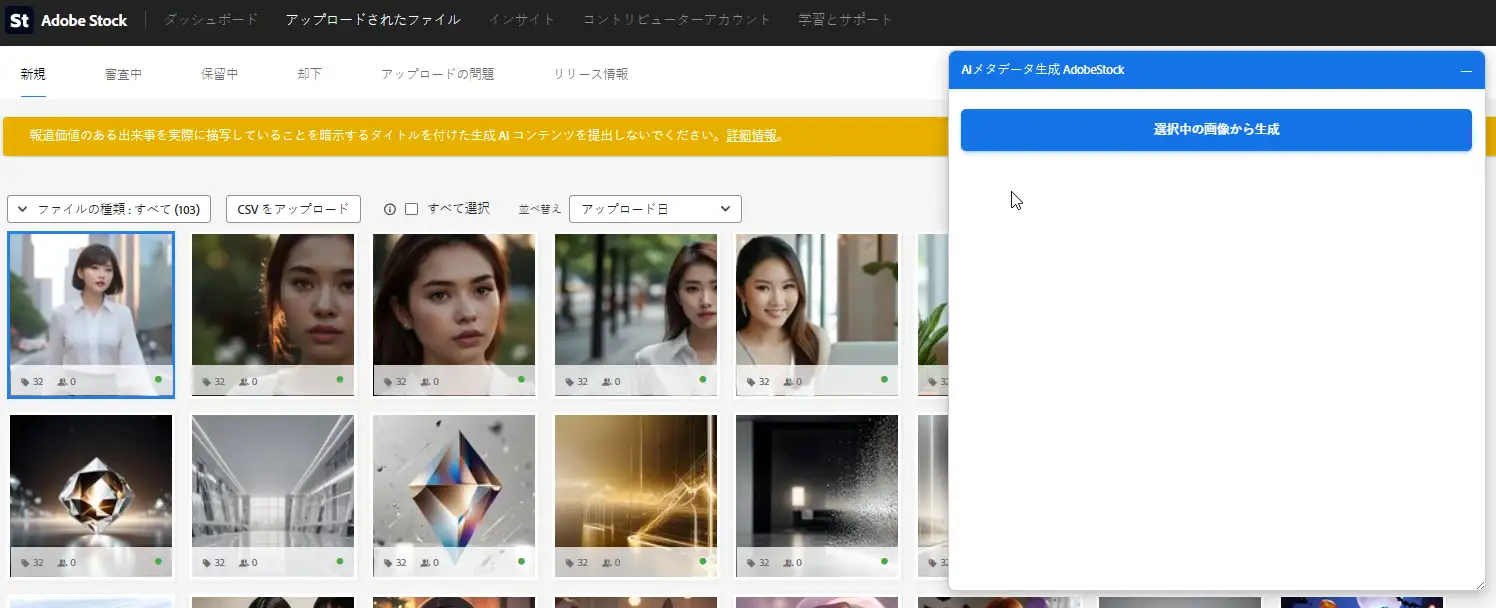Open the ファイルの種類 : すべて (103) dropdown

pos(109,209)
